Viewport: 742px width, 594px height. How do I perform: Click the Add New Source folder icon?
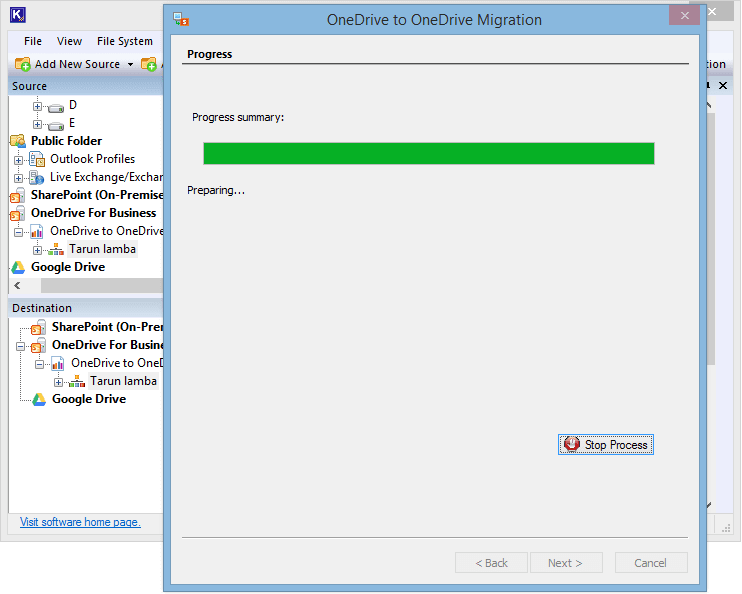click(x=23, y=64)
